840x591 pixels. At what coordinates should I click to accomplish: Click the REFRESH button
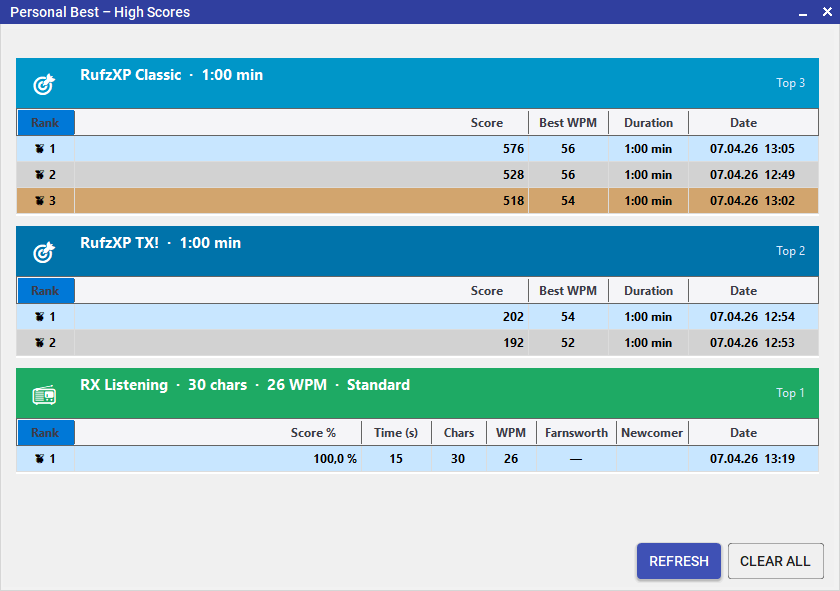click(x=679, y=561)
